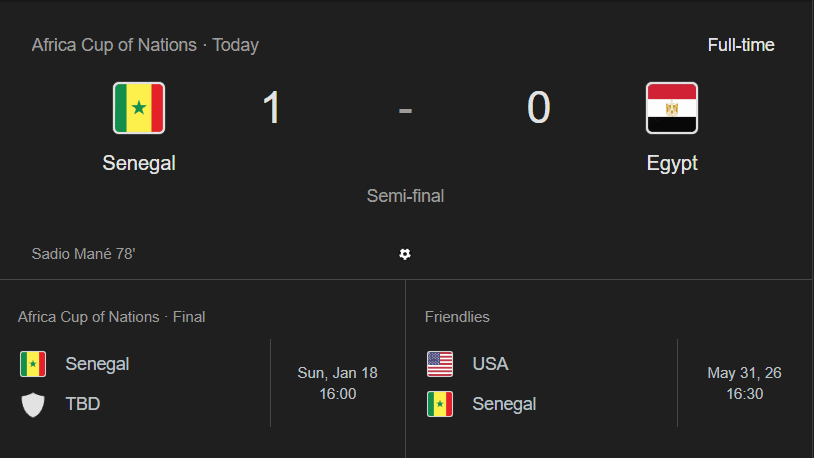Image resolution: width=814 pixels, height=458 pixels.
Task: Select the Sun, Jan 18 16:00 fixture time
Action: point(338,383)
